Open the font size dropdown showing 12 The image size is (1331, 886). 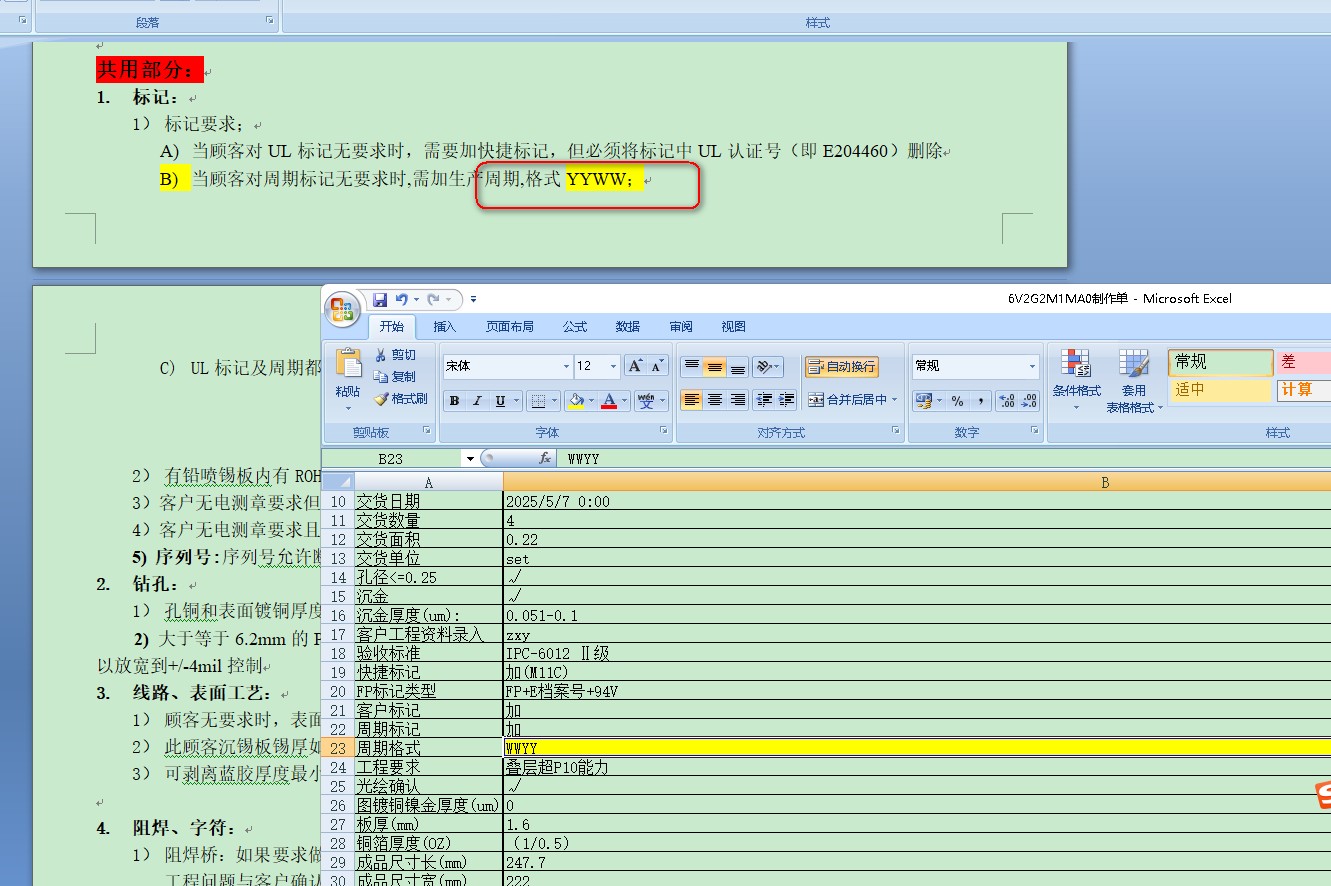614,366
